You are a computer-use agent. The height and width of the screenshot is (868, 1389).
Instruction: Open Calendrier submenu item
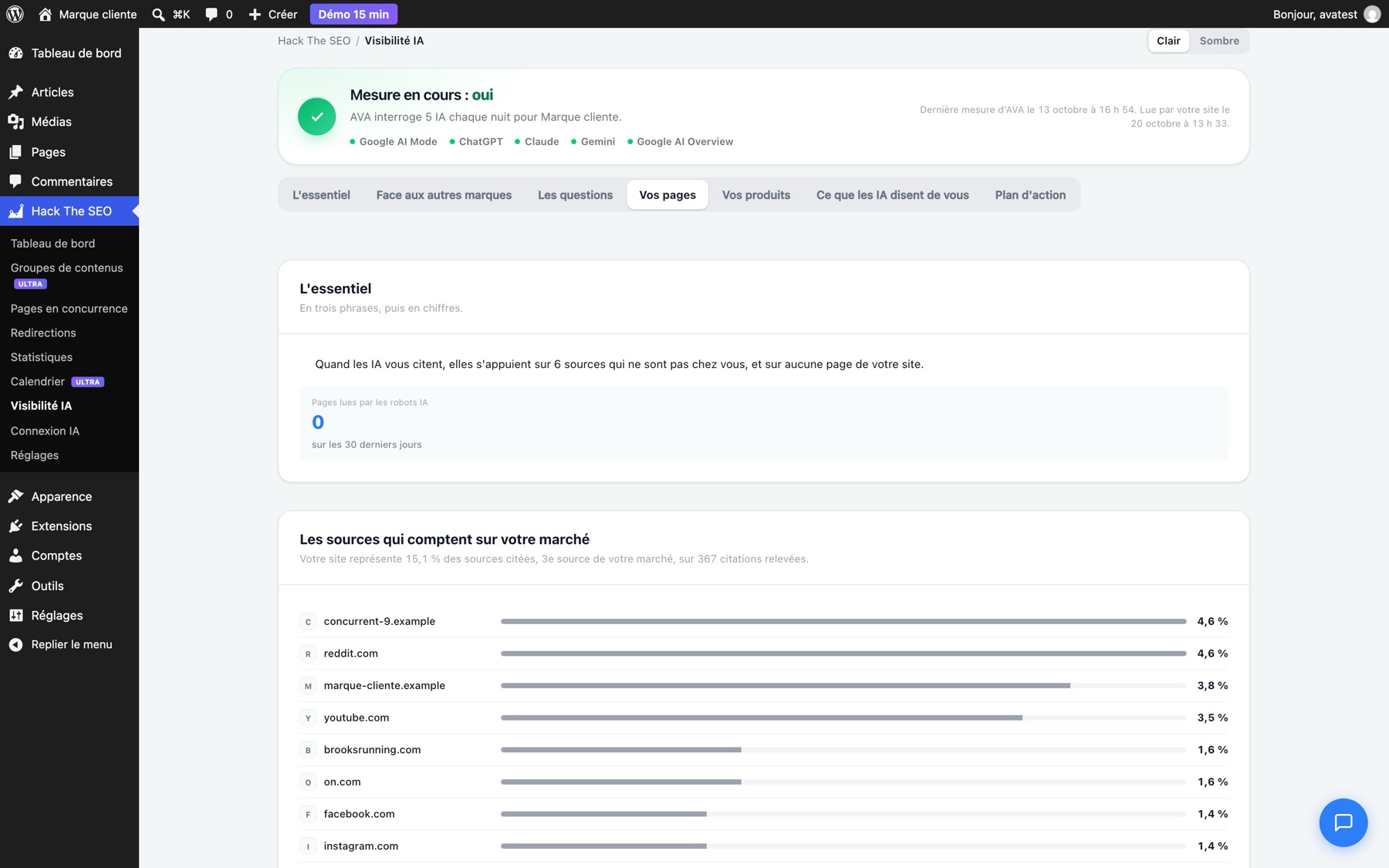point(38,381)
